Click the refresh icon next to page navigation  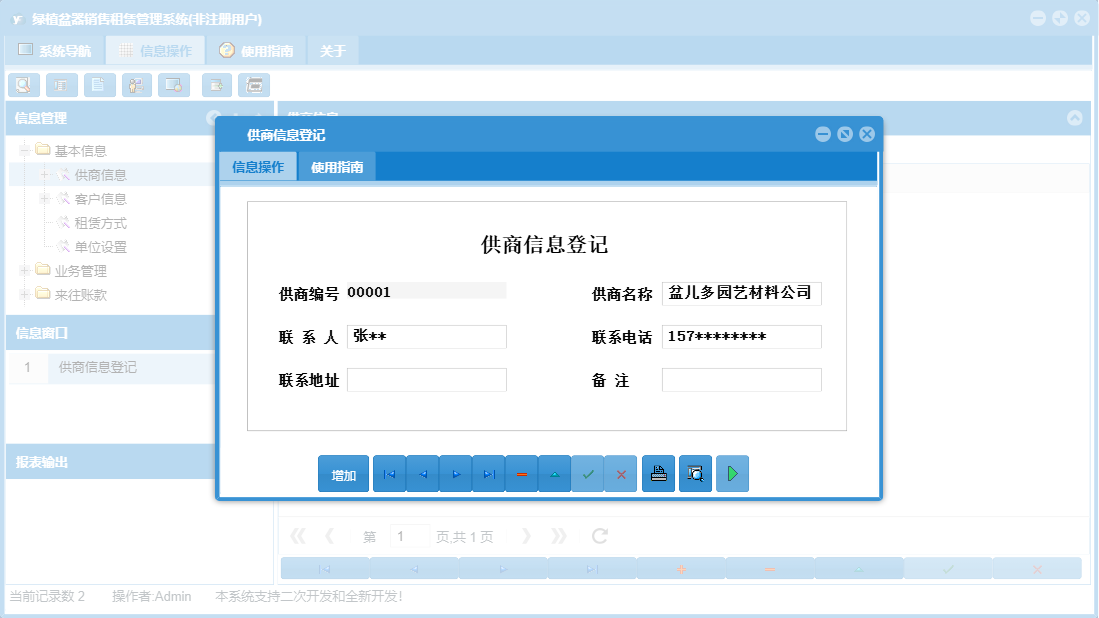pyautogui.click(x=598, y=535)
